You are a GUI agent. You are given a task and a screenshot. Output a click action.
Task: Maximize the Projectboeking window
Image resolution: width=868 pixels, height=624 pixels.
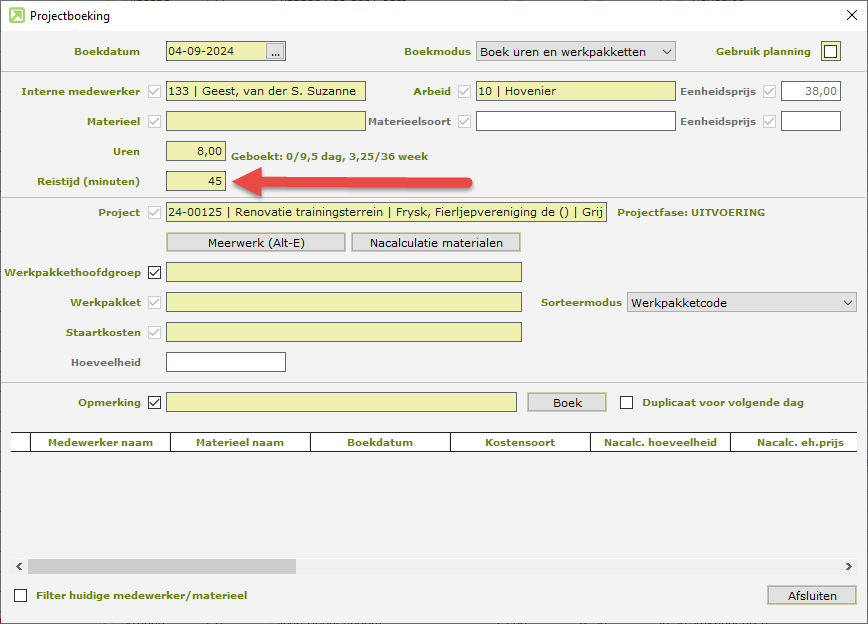click(x=798, y=16)
